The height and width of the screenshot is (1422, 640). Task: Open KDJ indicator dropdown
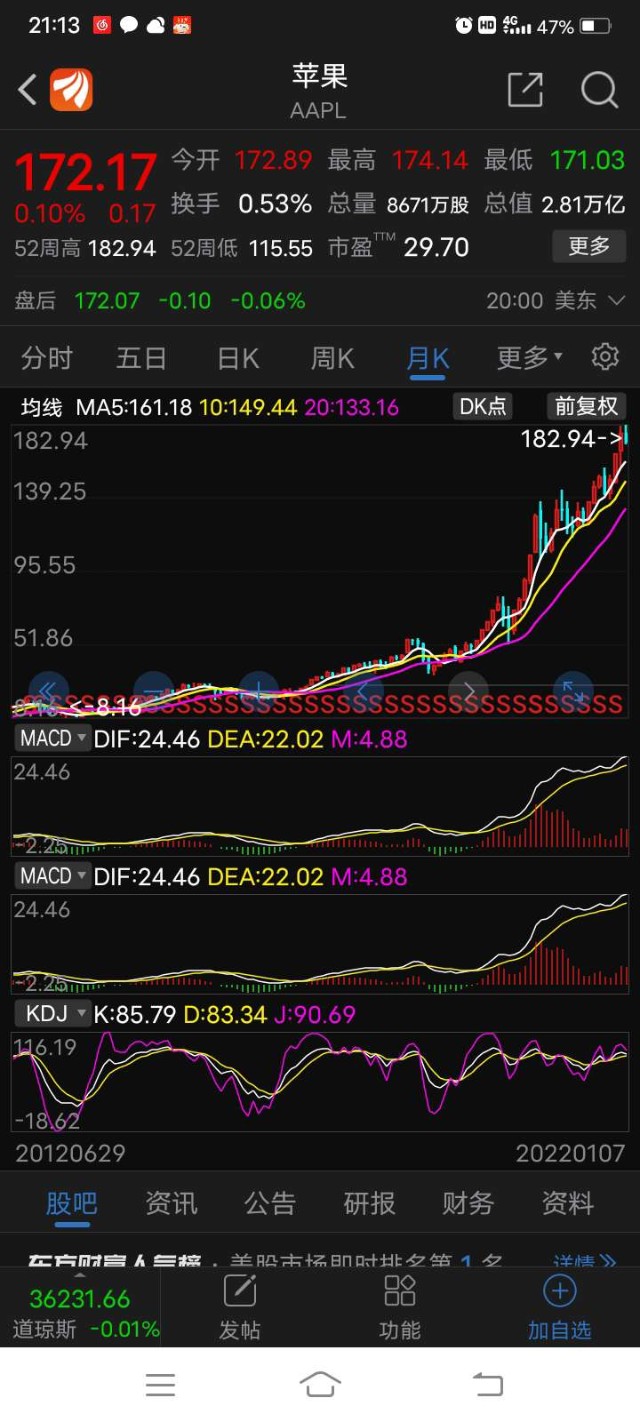52,1013
